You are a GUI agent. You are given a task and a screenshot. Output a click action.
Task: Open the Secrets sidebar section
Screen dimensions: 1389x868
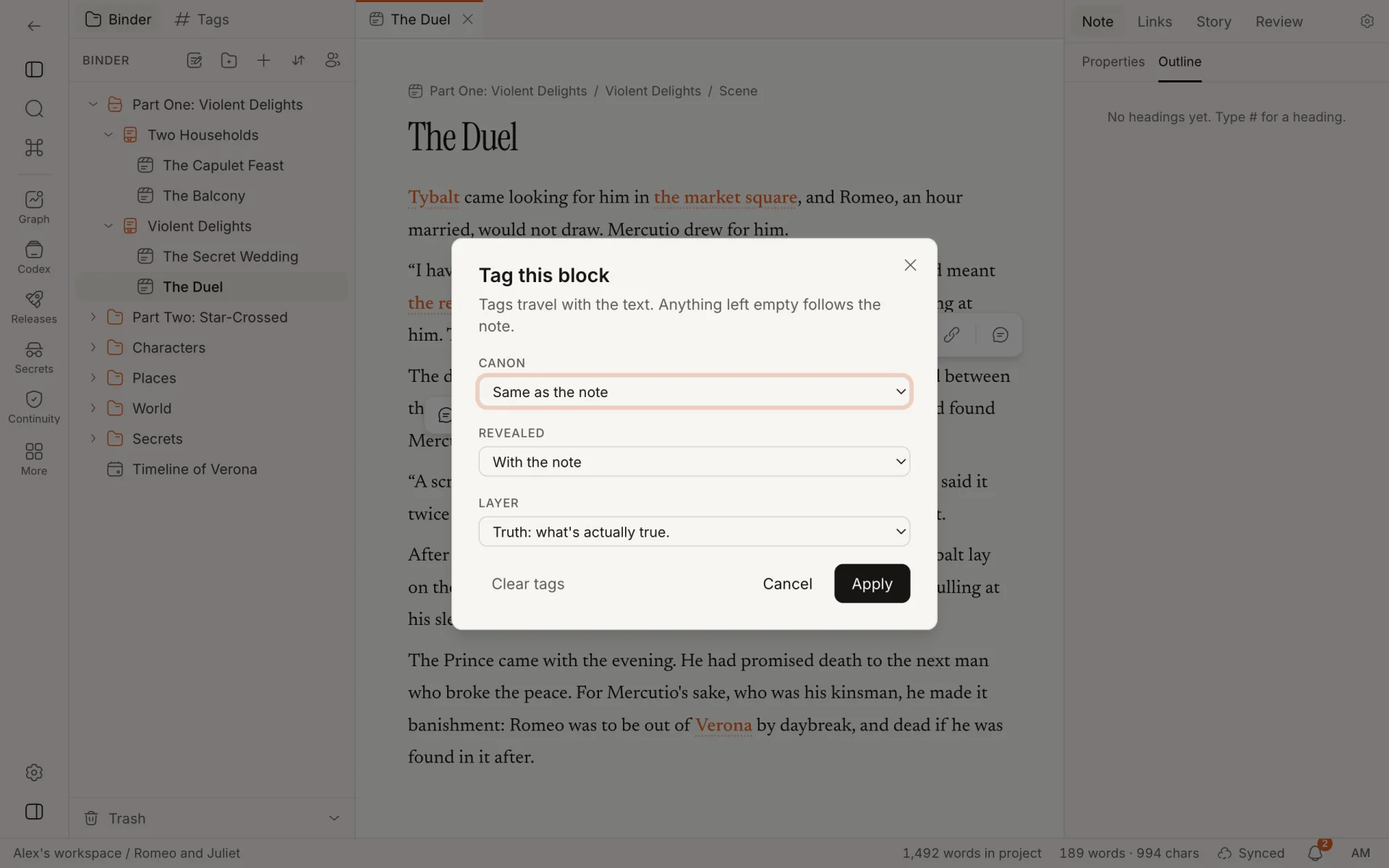tap(34, 357)
